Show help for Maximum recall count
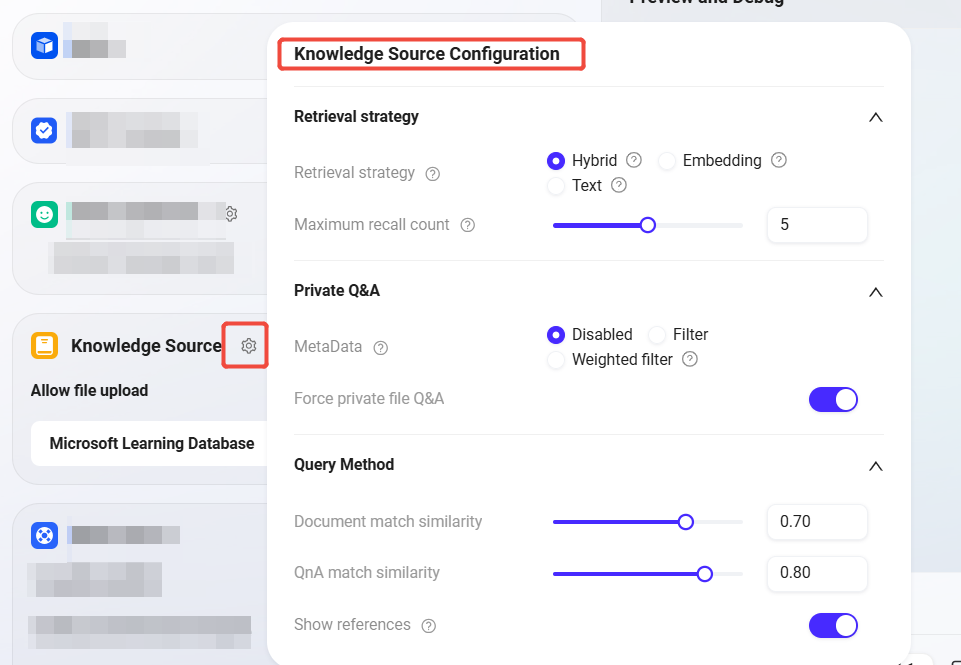The height and width of the screenshot is (665, 961). pos(467,225)
